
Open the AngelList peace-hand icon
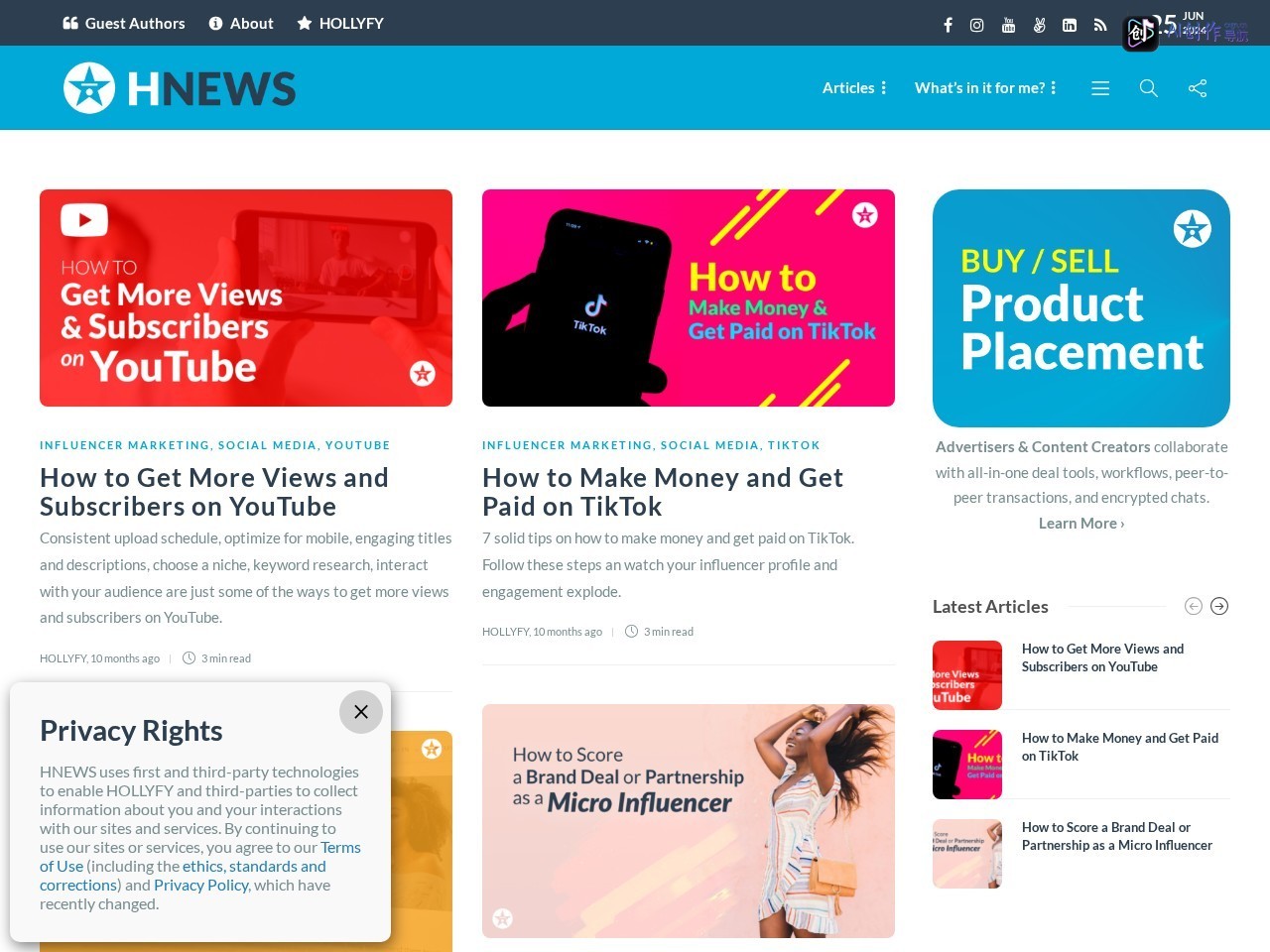pos(1039,25)
